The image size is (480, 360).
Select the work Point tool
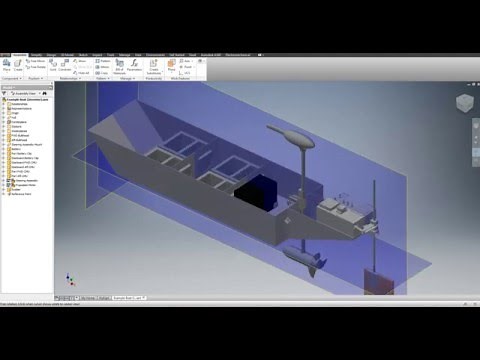pos(186,67)
